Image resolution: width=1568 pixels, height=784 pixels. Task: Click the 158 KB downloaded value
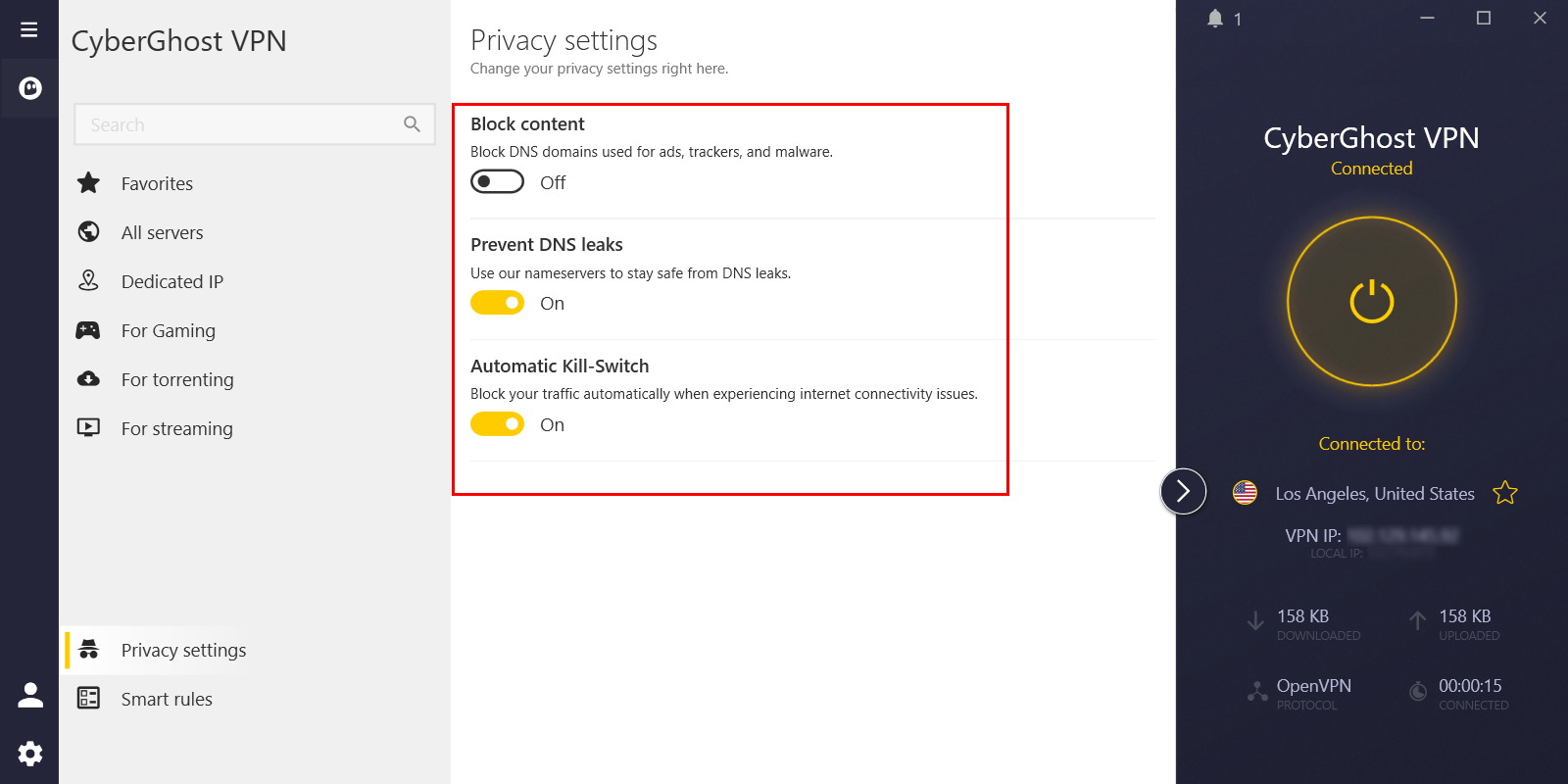[1302, 616]
